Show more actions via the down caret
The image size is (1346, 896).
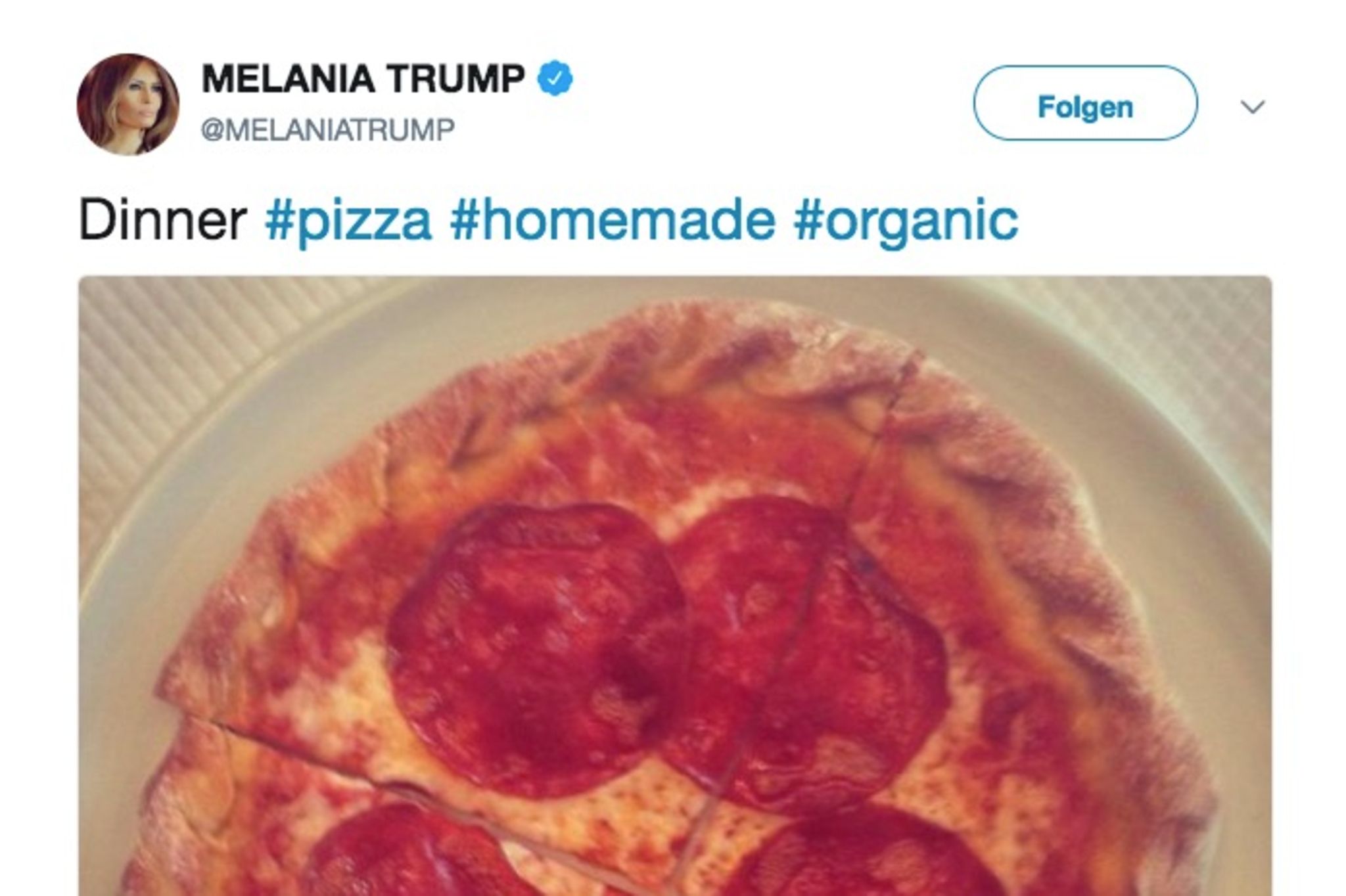pos(1253,106)
